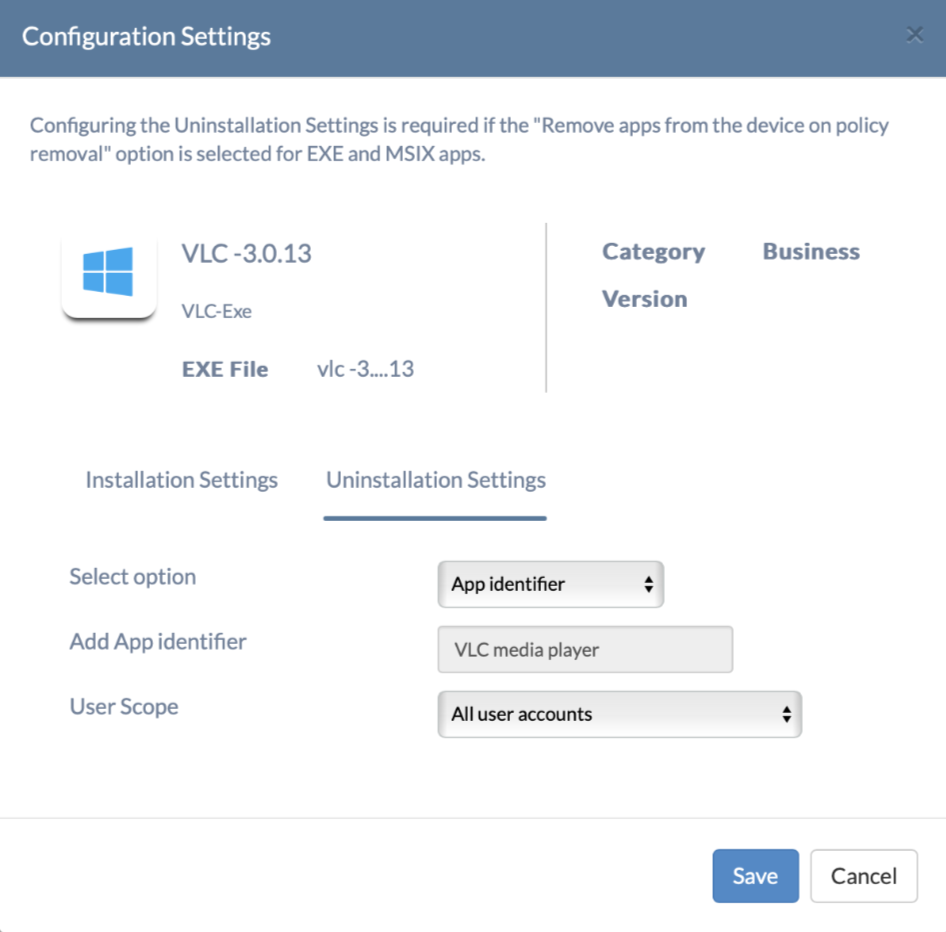Click the Windows logo app icon

109,272
